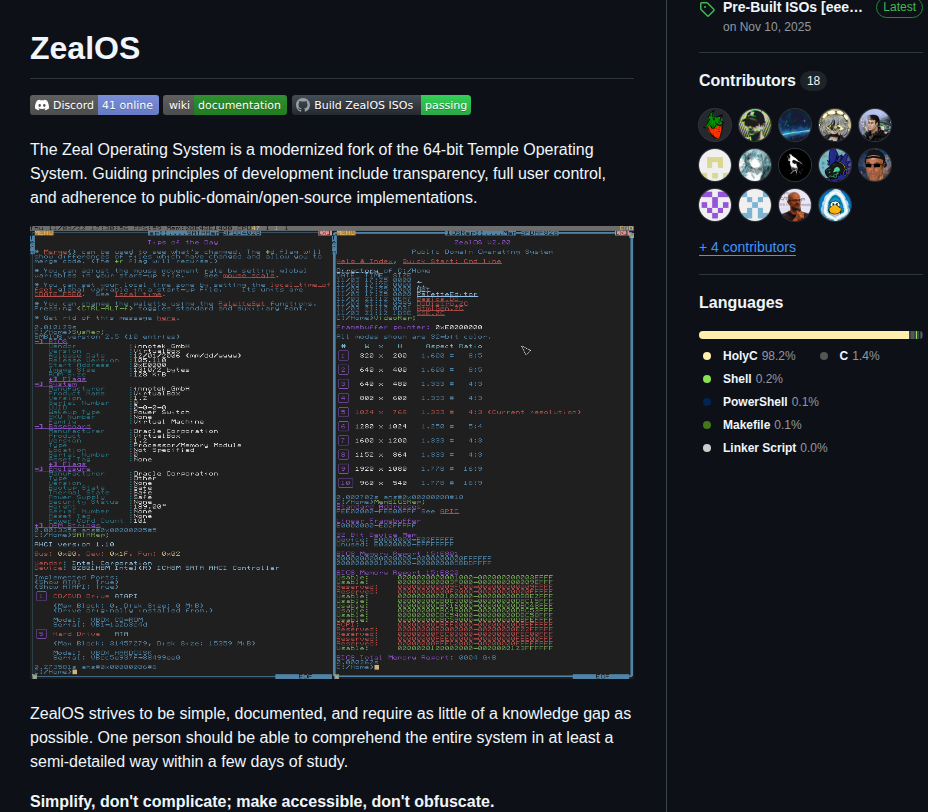Open the man with sunglasses avatar

point(875,165)
